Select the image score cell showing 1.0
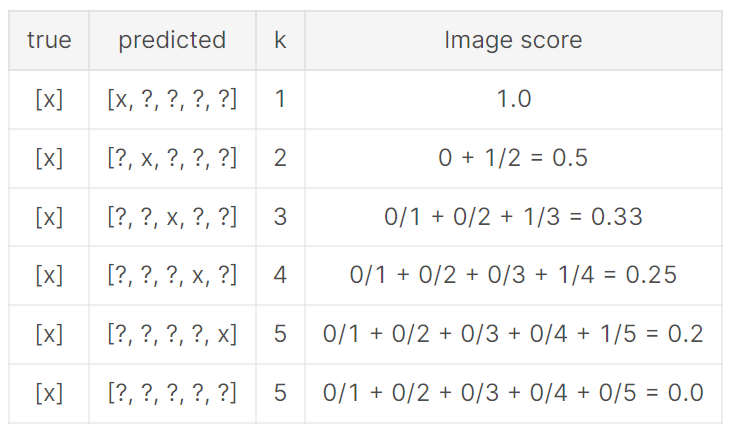Image resolution: width=730 pixels, height=434 pixels. pos(514,99)
